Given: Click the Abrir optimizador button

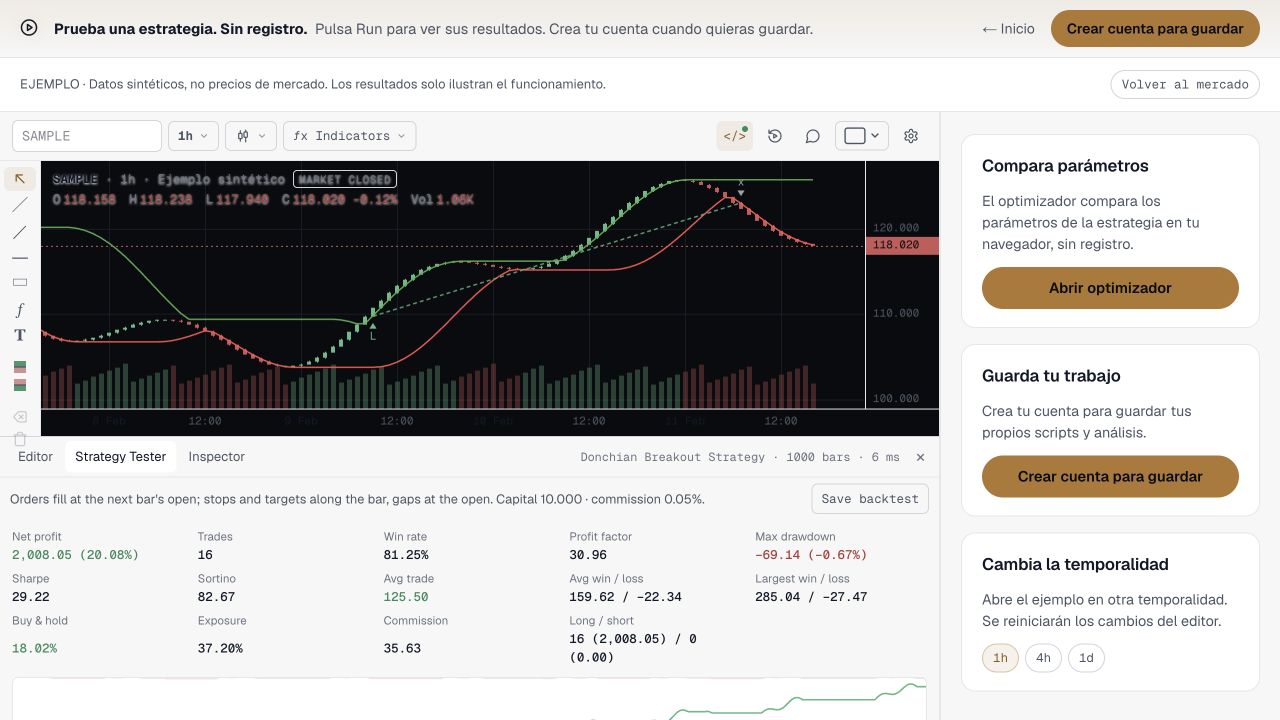Looking at the screenshot, I should coord(1110,288).
